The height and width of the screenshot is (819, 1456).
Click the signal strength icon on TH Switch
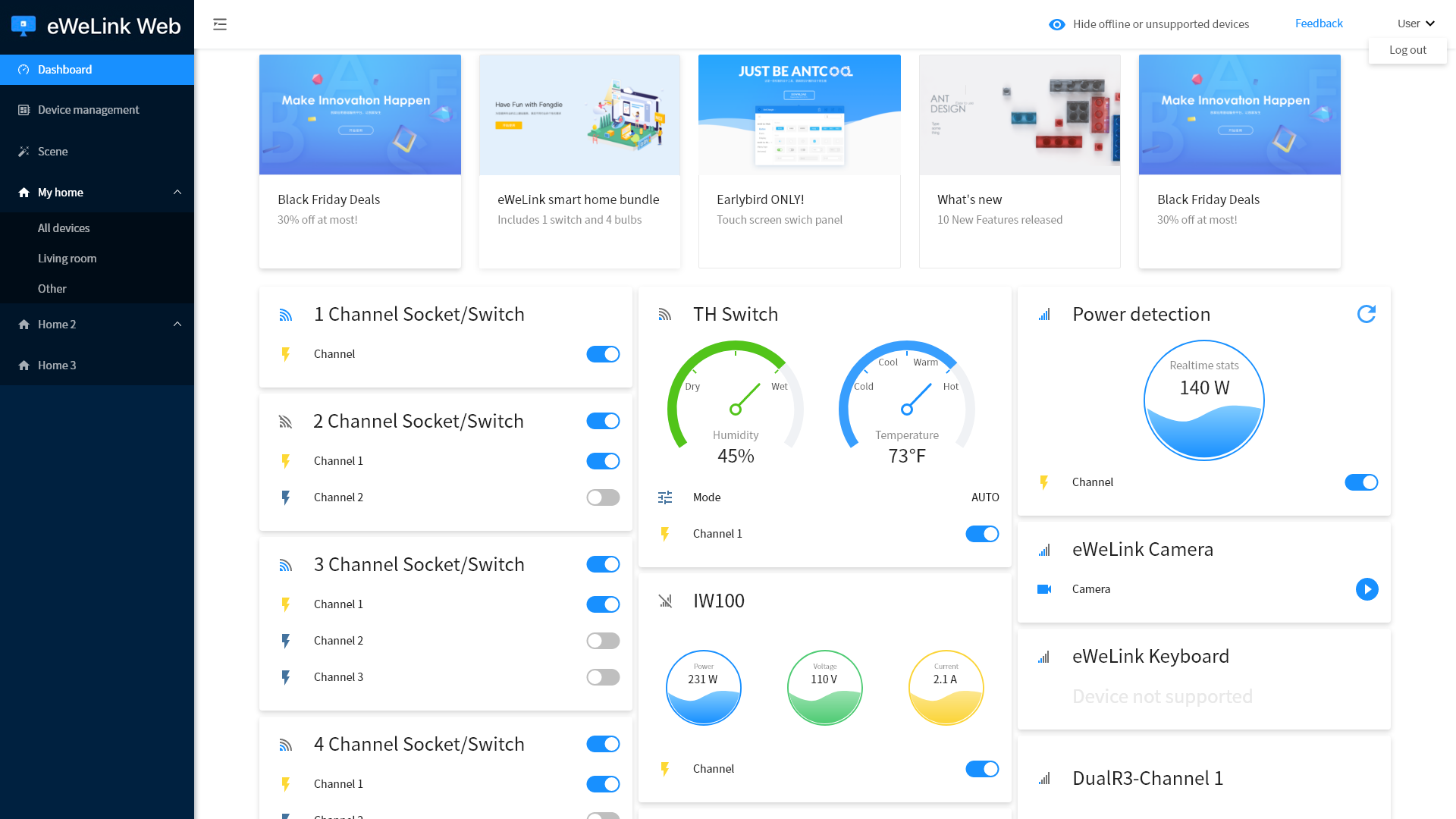pyautogui.click(x=665, y=314)
